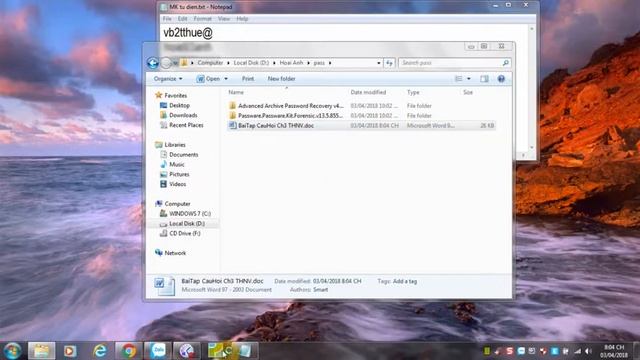
Task: Click the search magnifier icon in Explorer
Action: [x=505, y=63]
